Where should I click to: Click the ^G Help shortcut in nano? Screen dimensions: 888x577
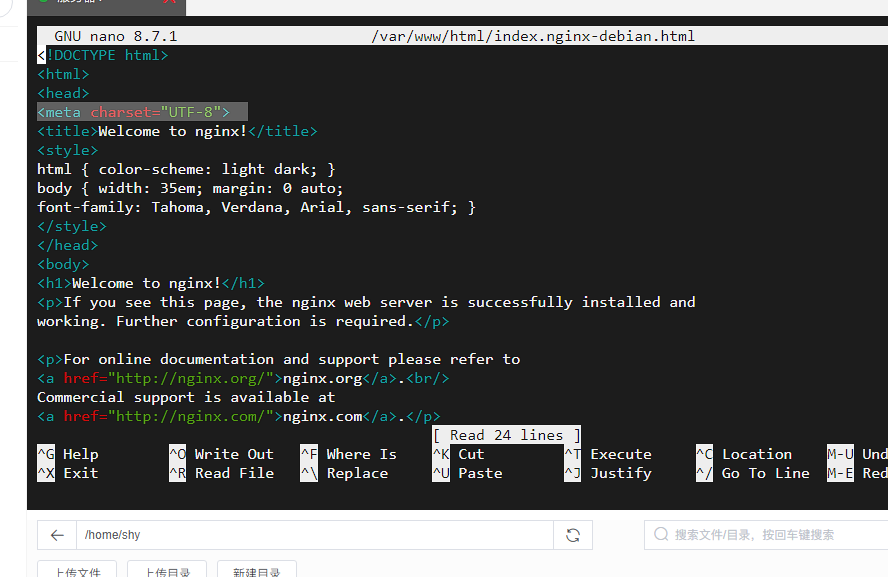tap(68, 454)
